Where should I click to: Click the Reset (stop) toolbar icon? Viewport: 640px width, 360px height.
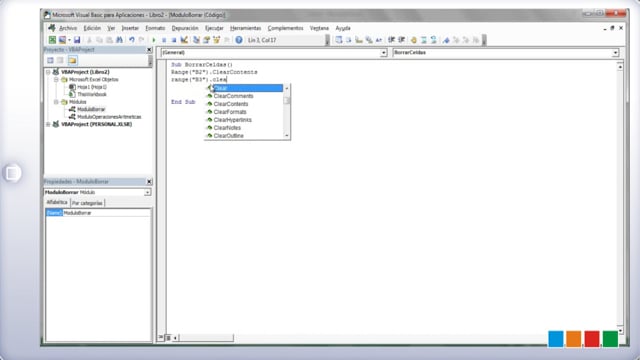pos(174,40)
